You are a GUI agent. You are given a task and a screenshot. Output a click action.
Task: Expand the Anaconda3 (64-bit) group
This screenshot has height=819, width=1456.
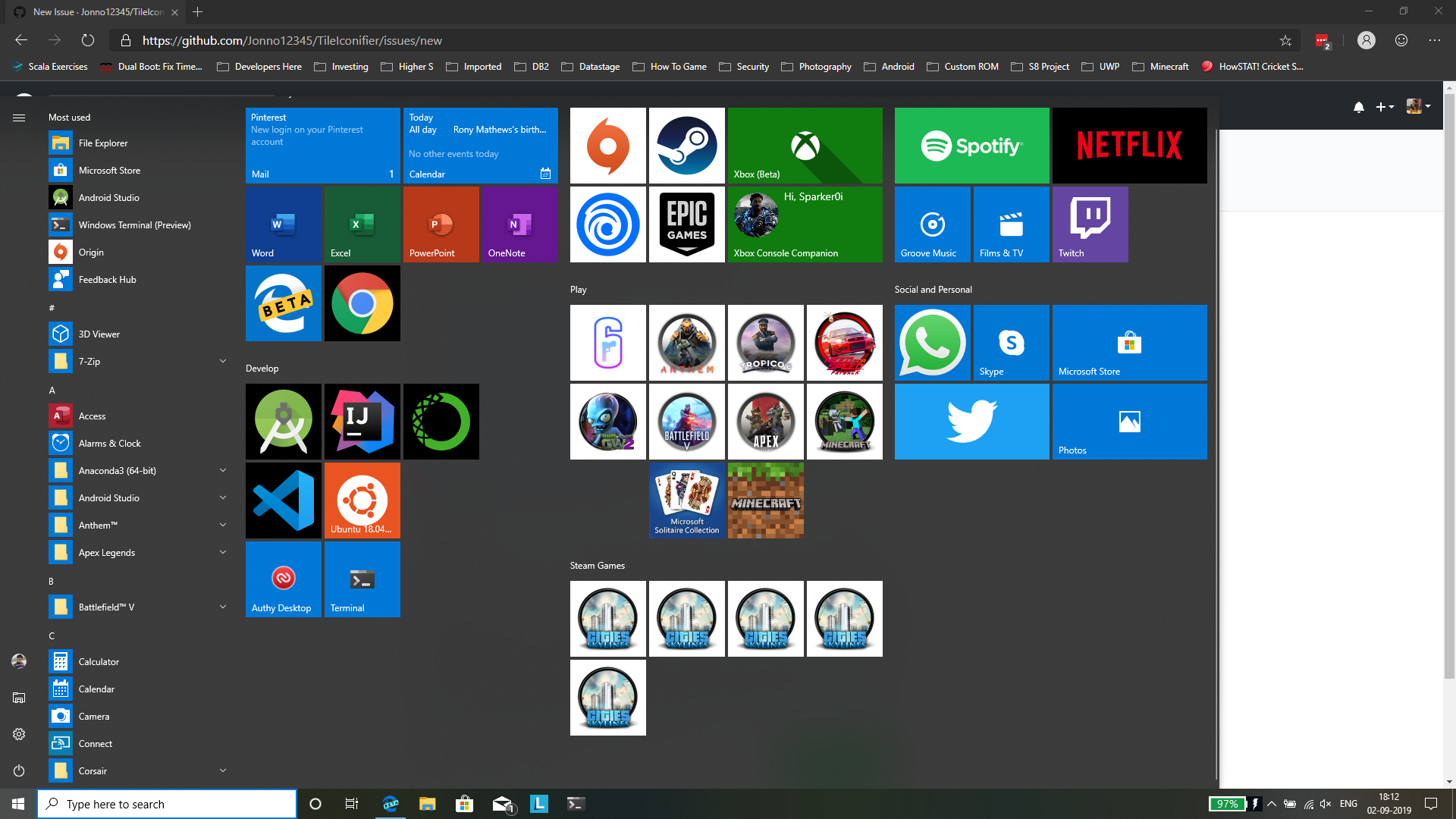tap(223, 470)
